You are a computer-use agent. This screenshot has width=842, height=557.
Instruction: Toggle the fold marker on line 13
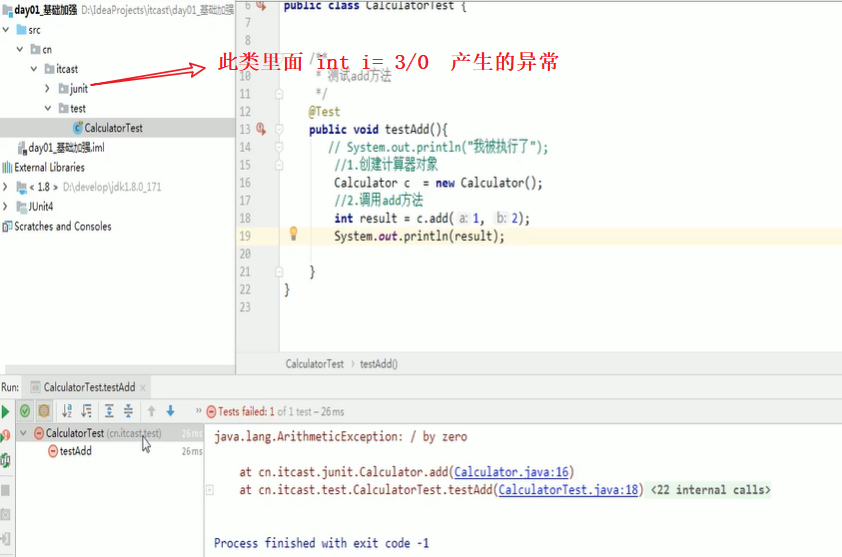[279, 129]
